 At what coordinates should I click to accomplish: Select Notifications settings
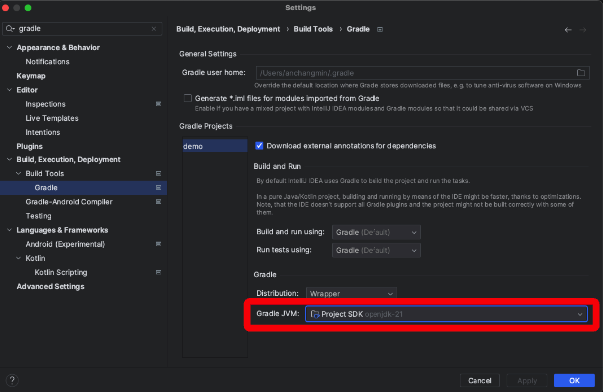47,62
